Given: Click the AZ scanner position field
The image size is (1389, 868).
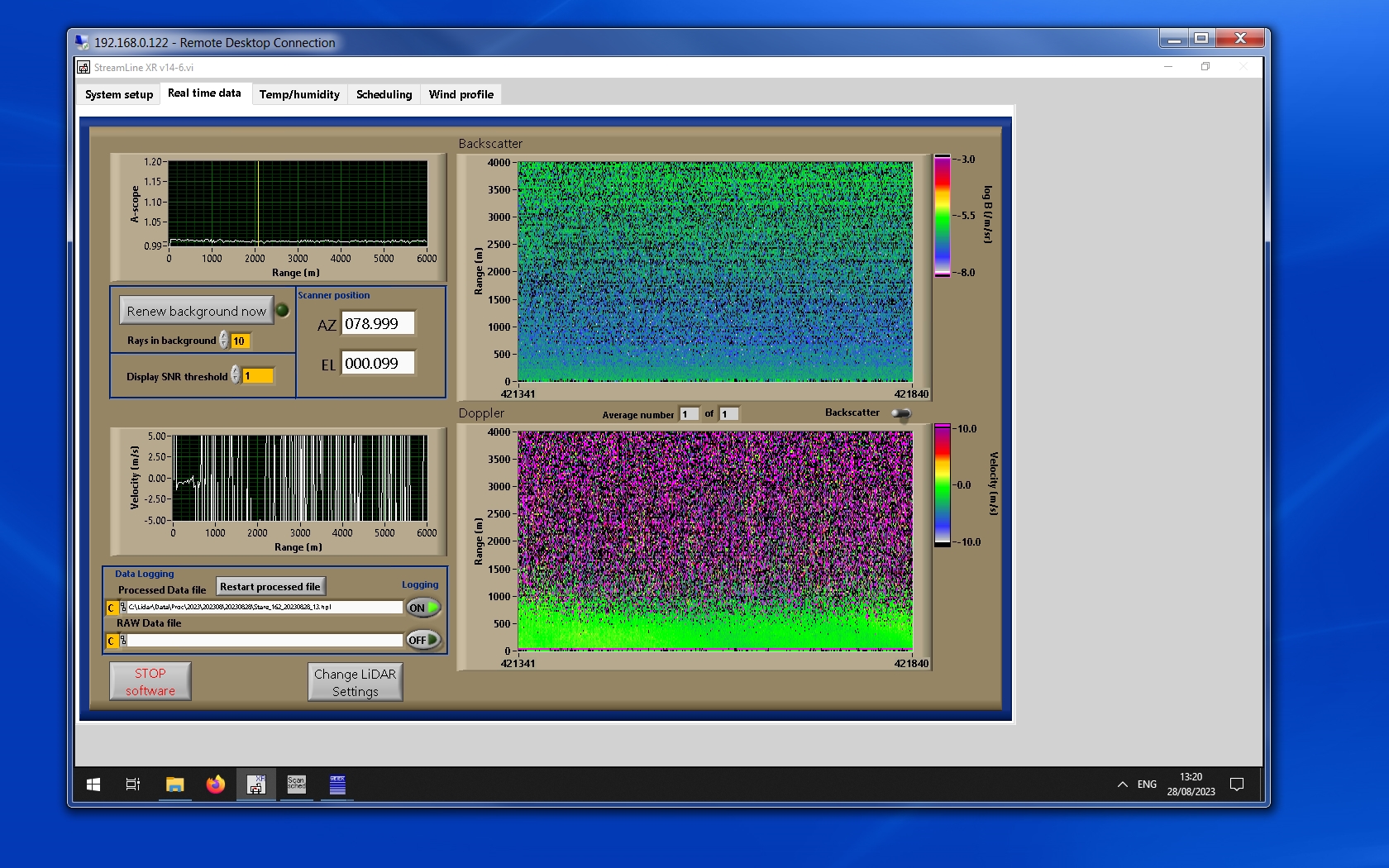Looking at the screenshot, I should pyautogui.click(x=378, y=324).
